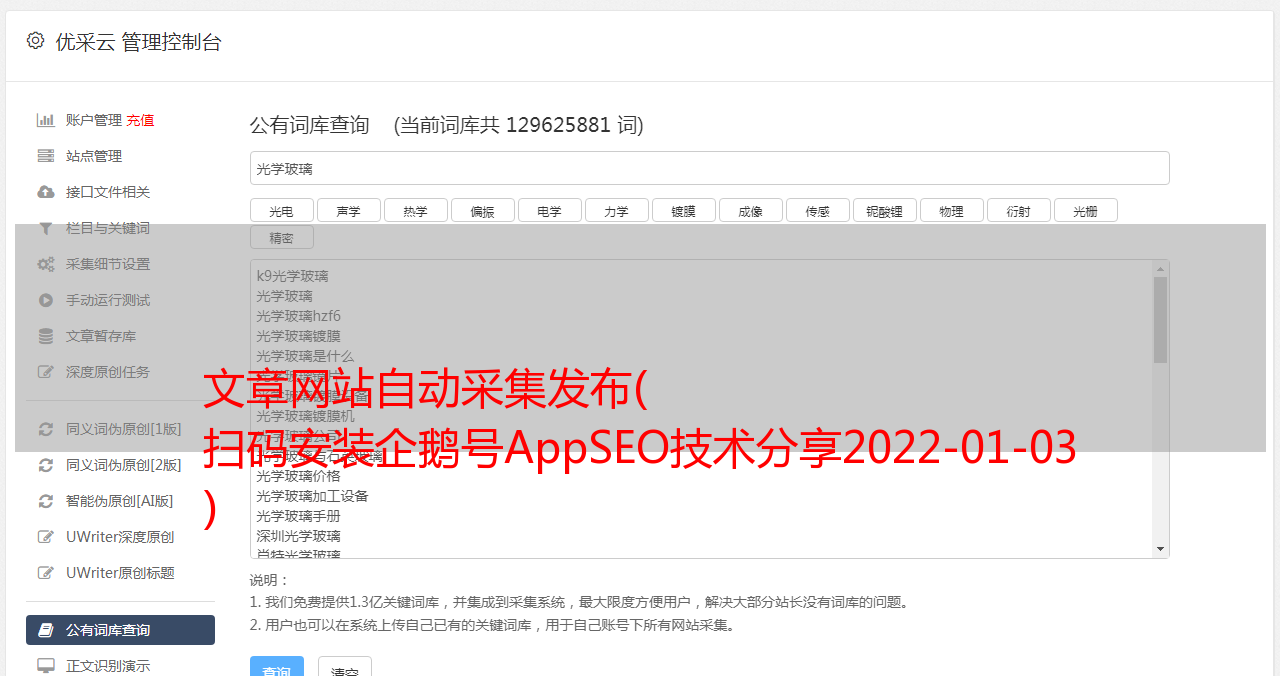Open the 同义词伪原创[2版] menu item

click(x=123, y=465)
